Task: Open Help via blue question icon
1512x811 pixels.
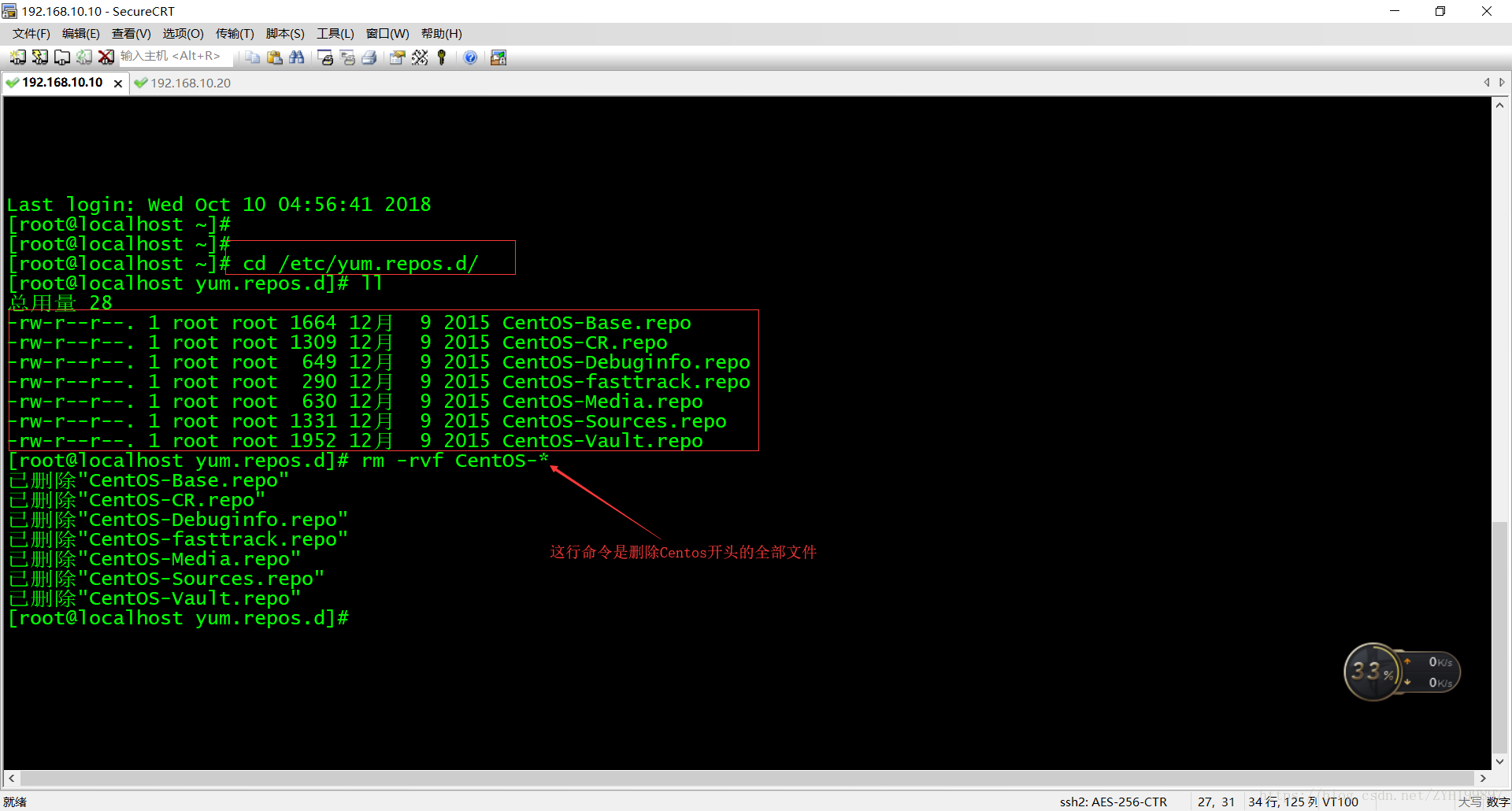Action: 470,57
